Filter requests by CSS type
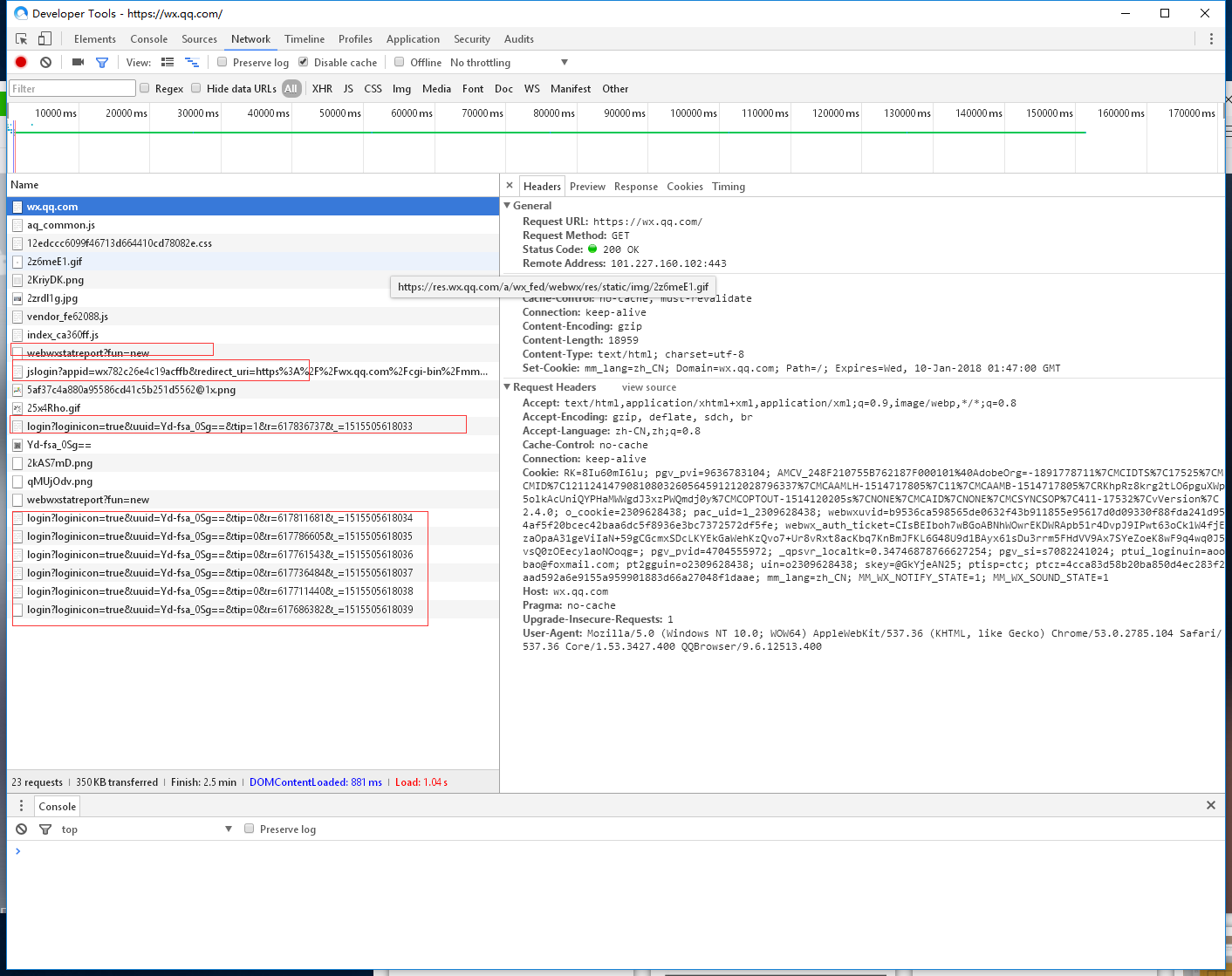Viewport: 1232px width, 976px height. [373, 89]
